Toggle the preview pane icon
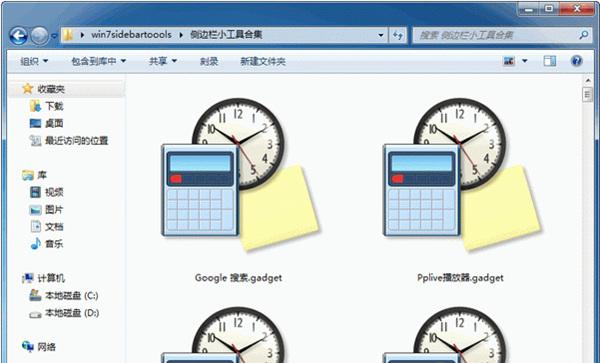The image size is (600, 363). (x=550, y=61)
